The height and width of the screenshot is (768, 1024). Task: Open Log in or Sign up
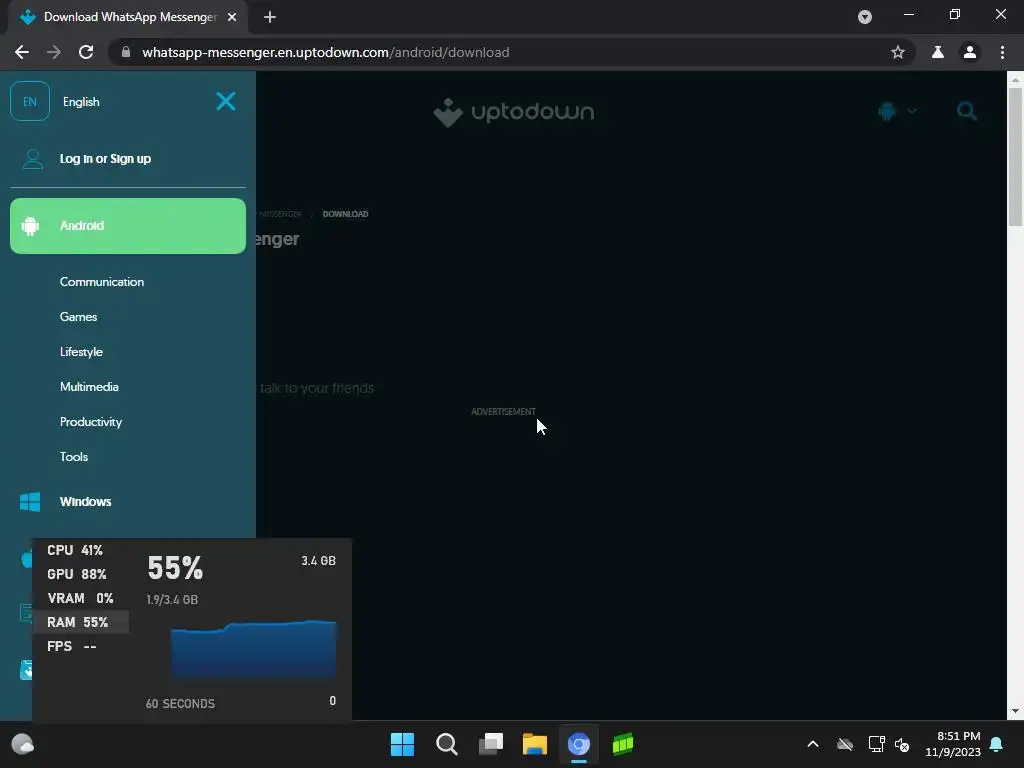[105, 159]
